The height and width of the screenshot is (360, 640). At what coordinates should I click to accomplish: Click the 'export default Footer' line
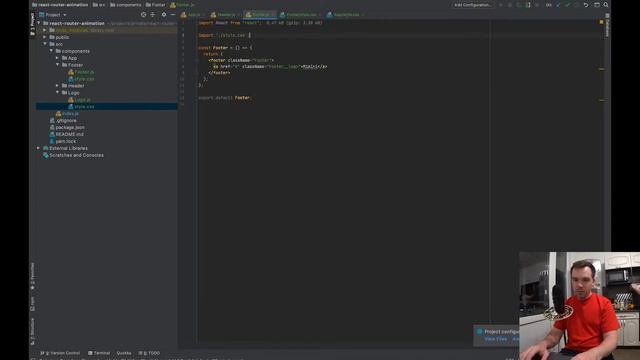point(225,98)
